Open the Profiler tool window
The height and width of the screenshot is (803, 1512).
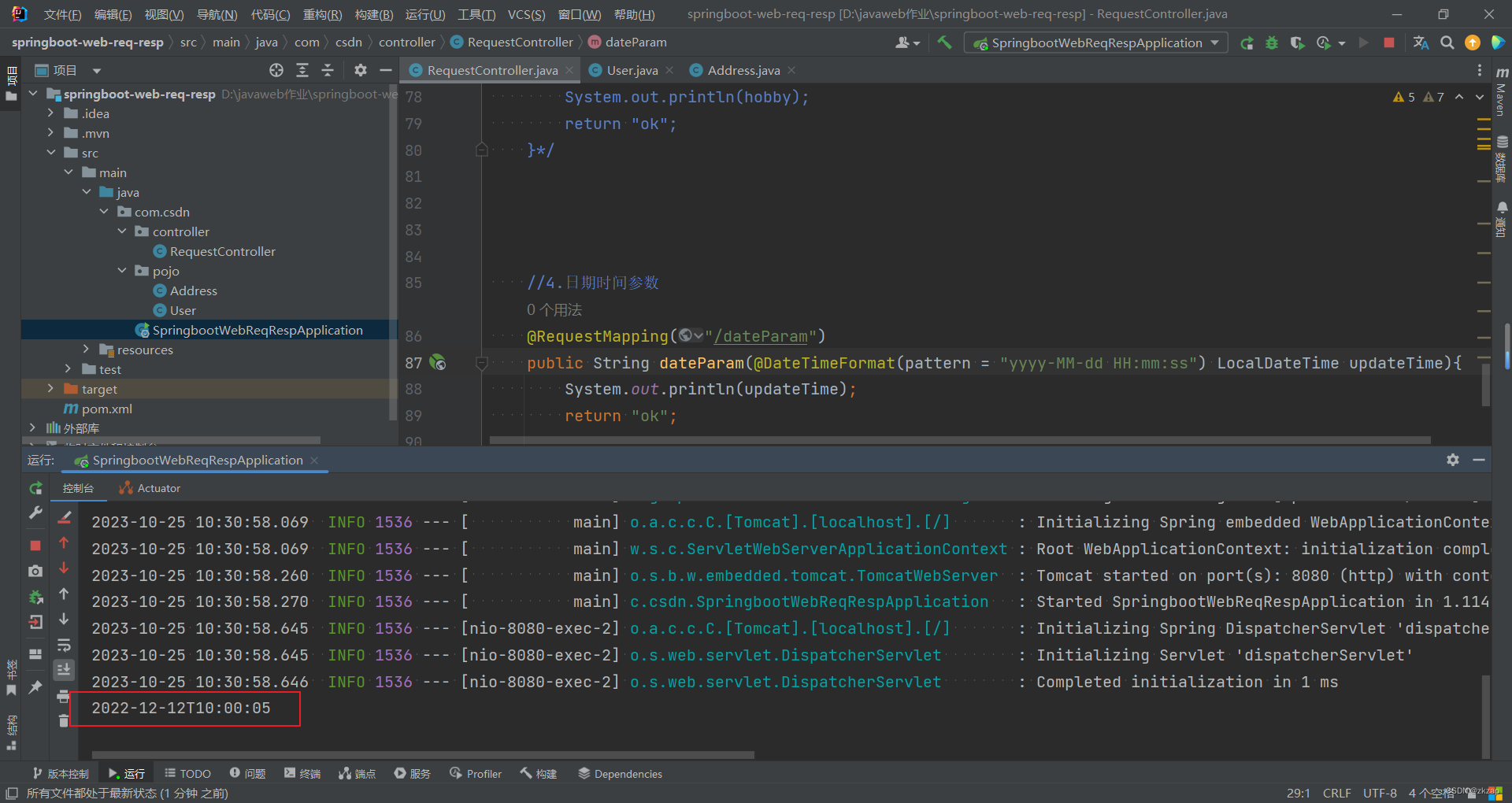(x=475, y=774)
